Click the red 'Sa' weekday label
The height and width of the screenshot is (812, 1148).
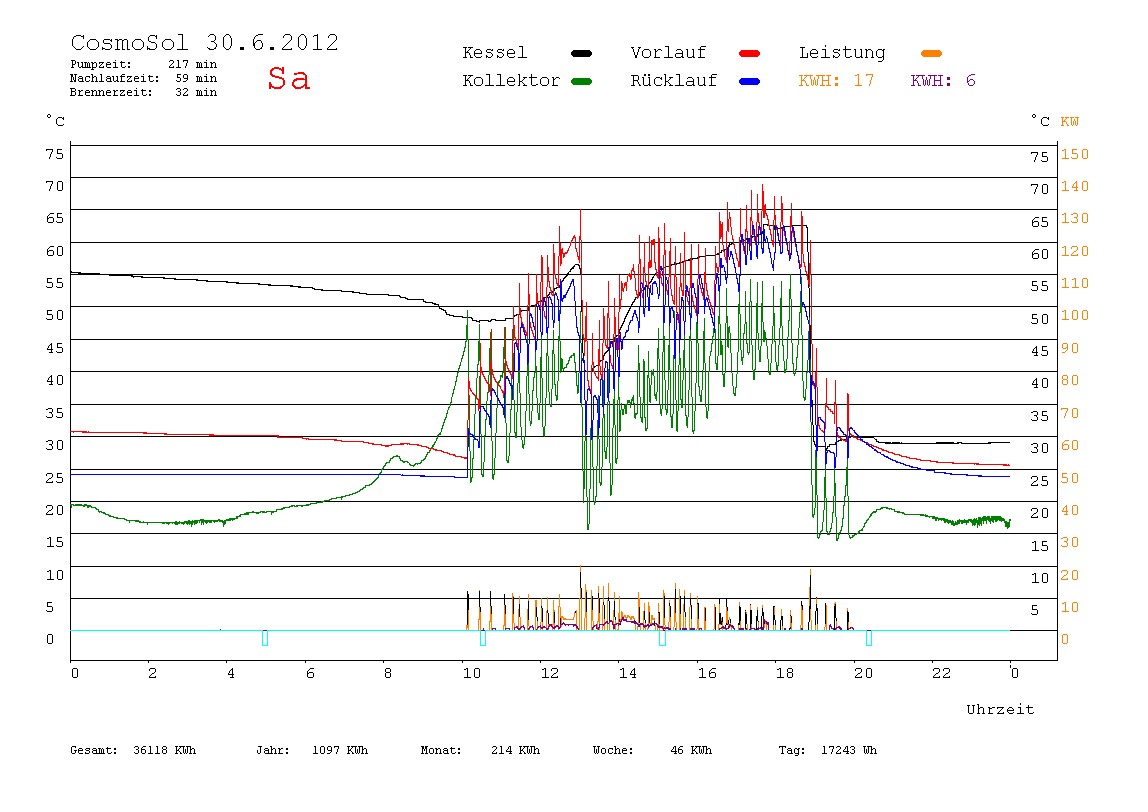pyautogui.click(x=288, y=78)
